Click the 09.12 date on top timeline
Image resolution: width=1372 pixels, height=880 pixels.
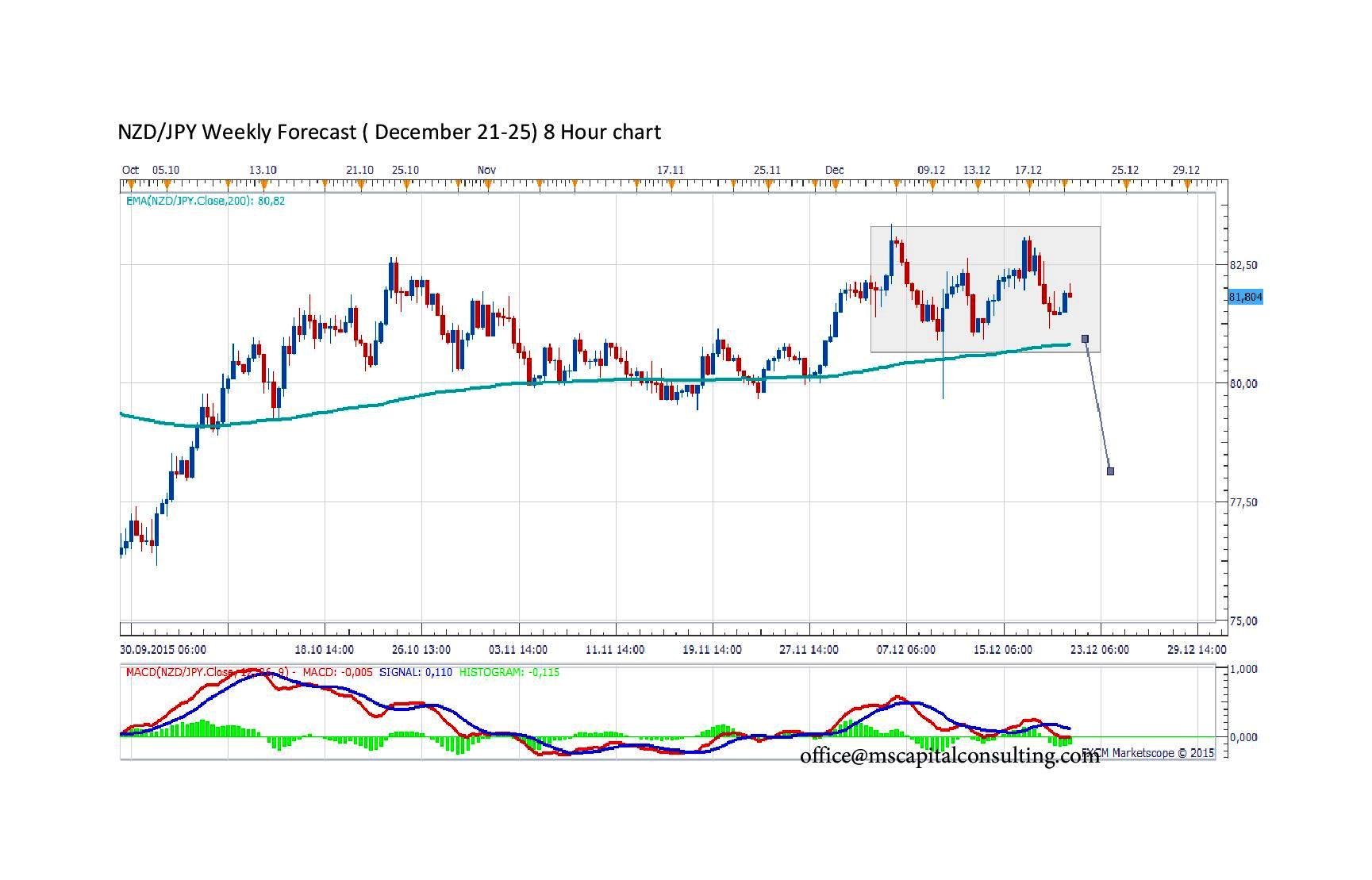(x=931, y=170)
